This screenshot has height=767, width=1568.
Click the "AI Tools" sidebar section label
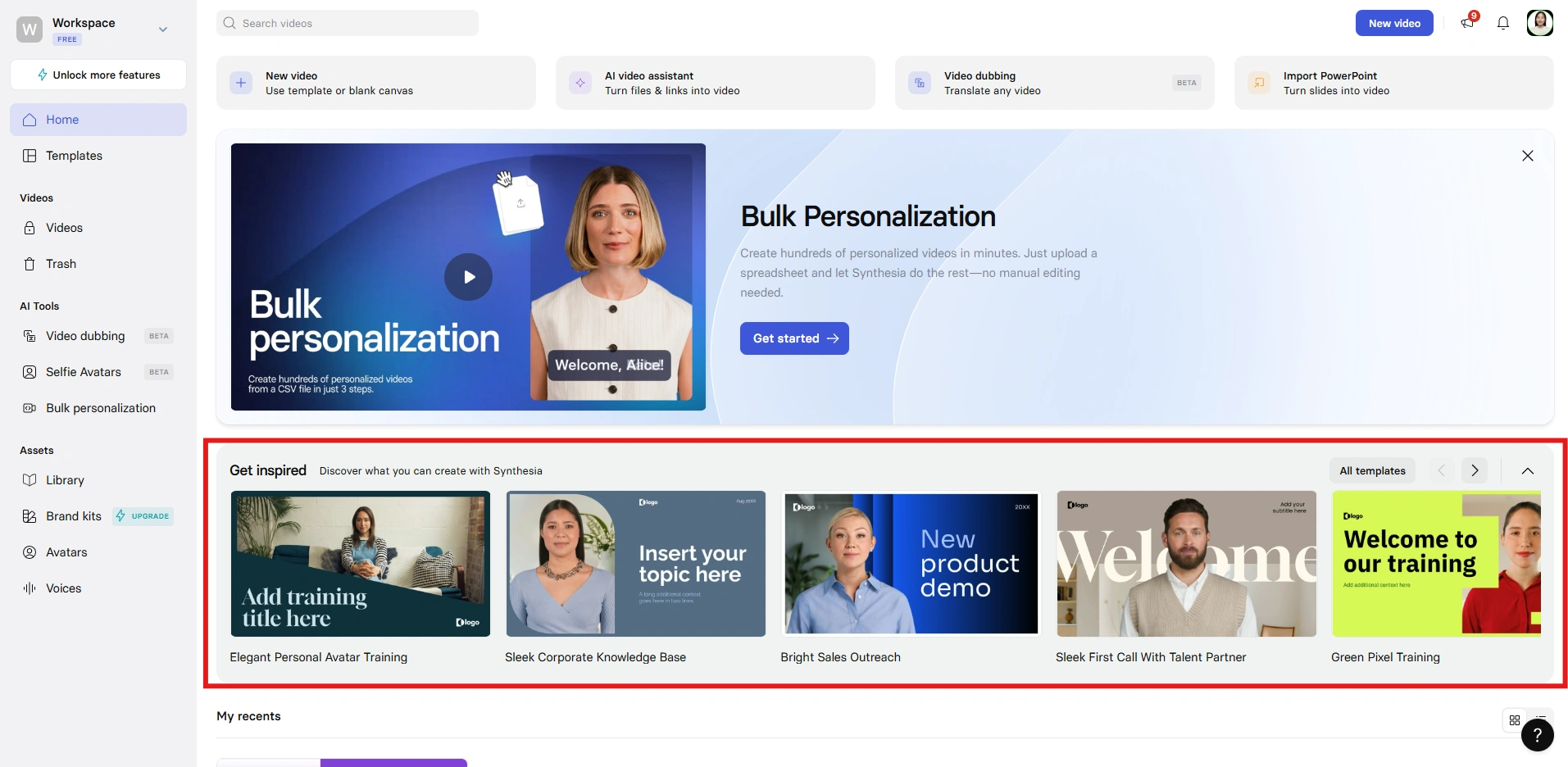pyautogui.click(x=39, y=306)
